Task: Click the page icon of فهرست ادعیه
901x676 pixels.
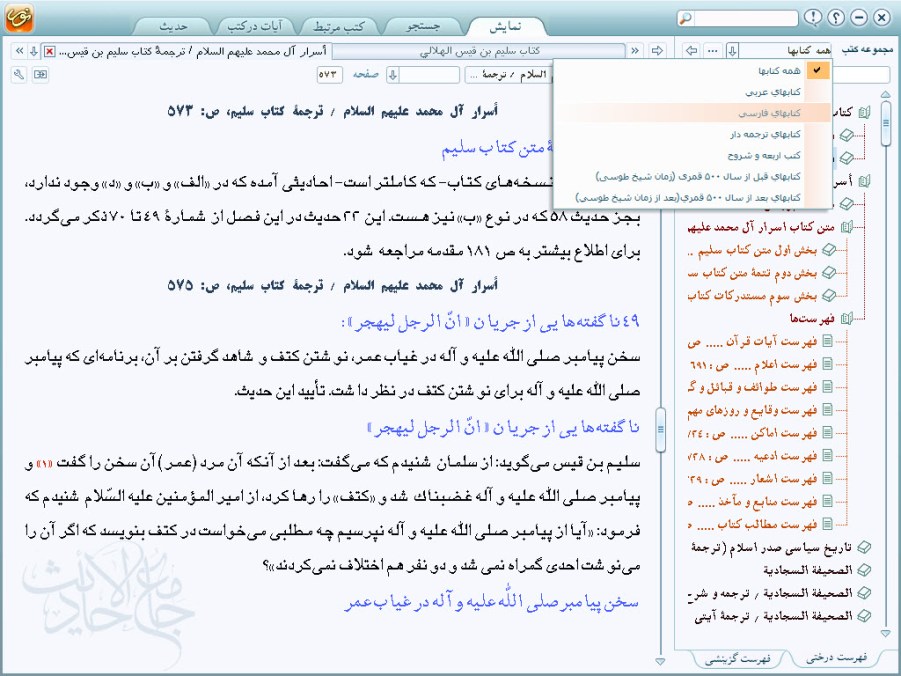Action: point(827,455)
